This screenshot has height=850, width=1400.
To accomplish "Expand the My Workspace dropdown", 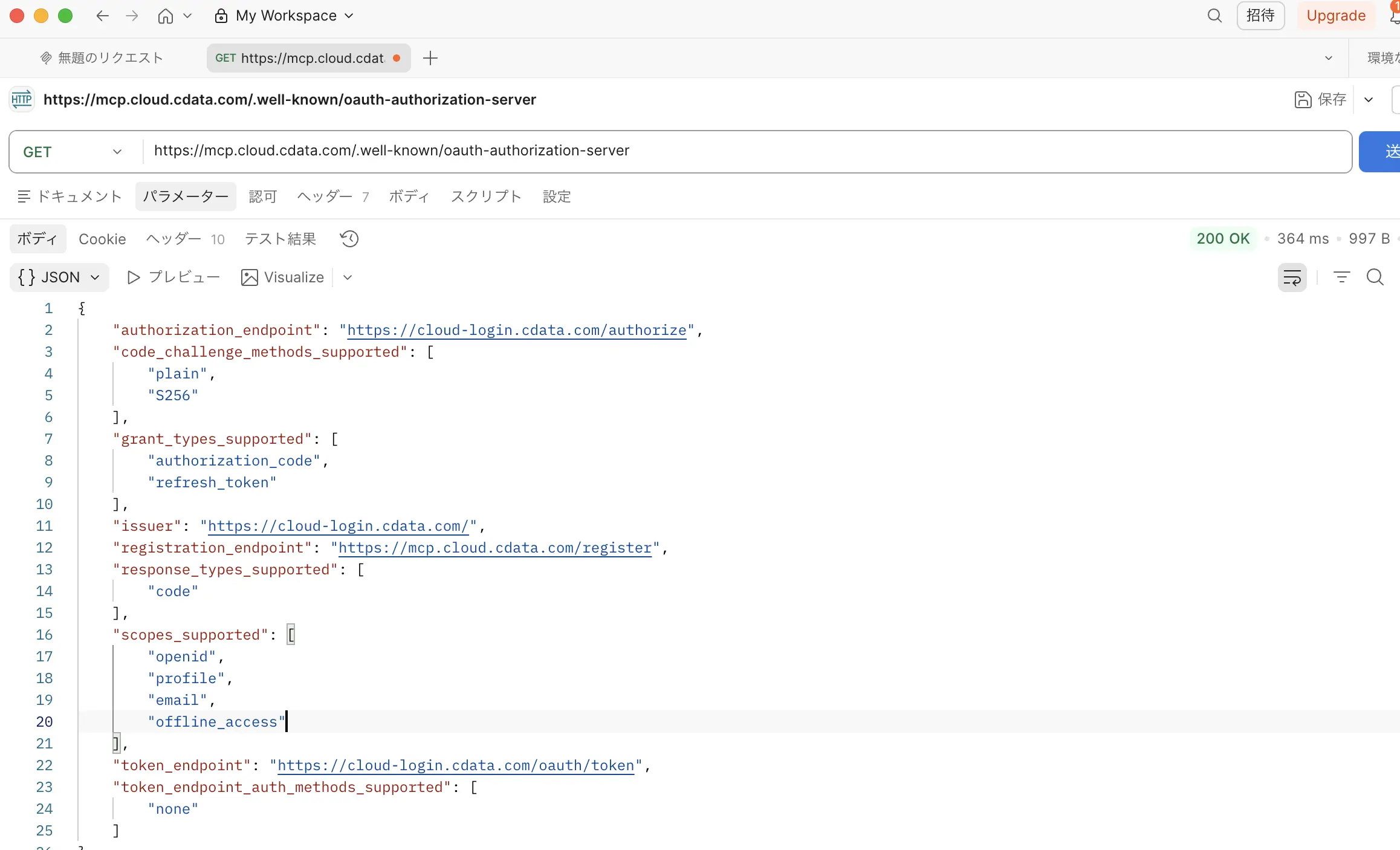I will 349,16.
